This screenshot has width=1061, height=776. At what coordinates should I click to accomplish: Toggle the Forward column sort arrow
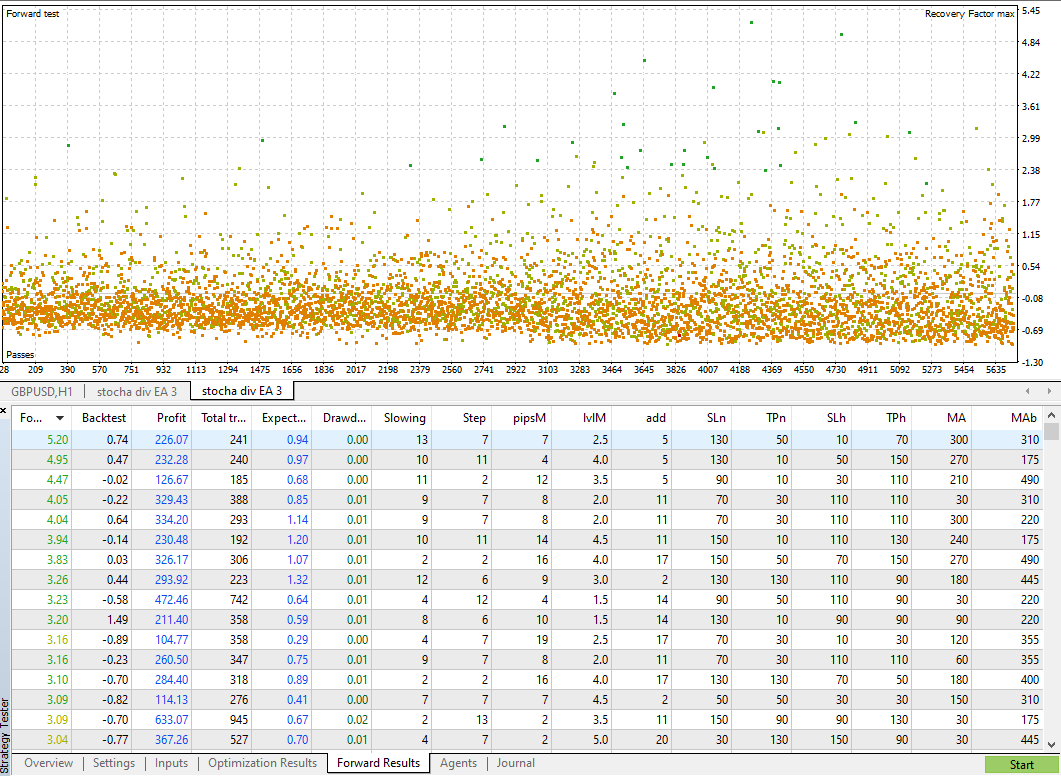[60, 418]
